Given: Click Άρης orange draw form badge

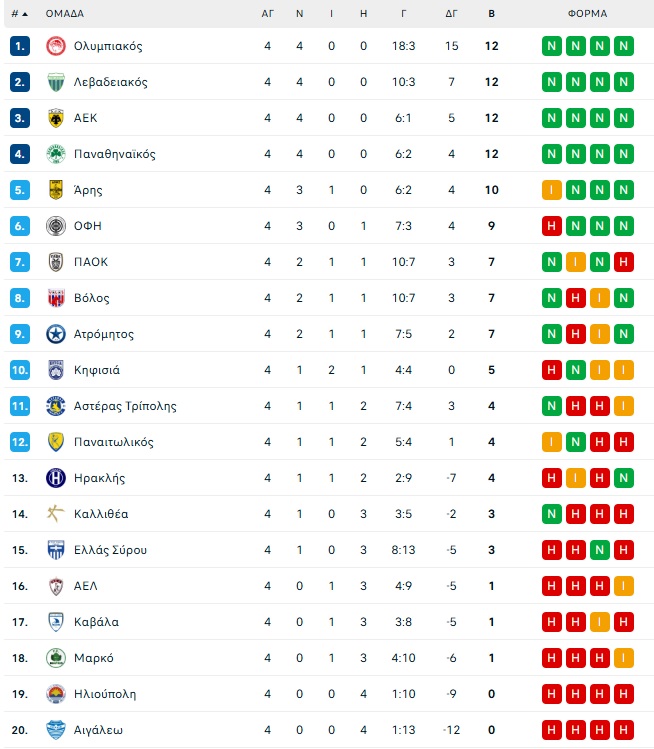Looking at the screenshot, I should coord(552,190).
